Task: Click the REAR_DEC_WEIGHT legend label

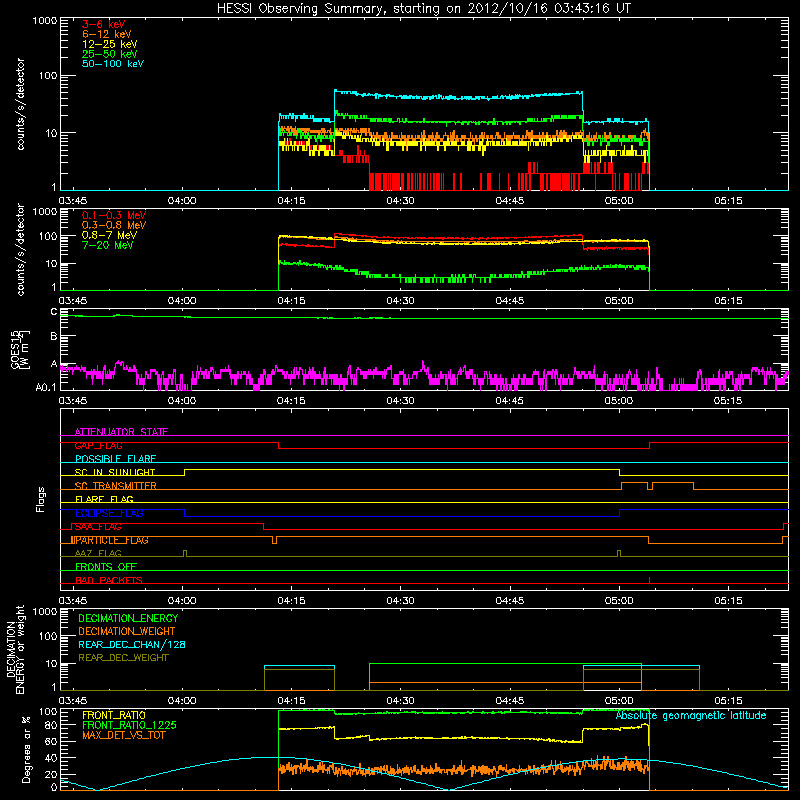Action: [x=123, y=658]
